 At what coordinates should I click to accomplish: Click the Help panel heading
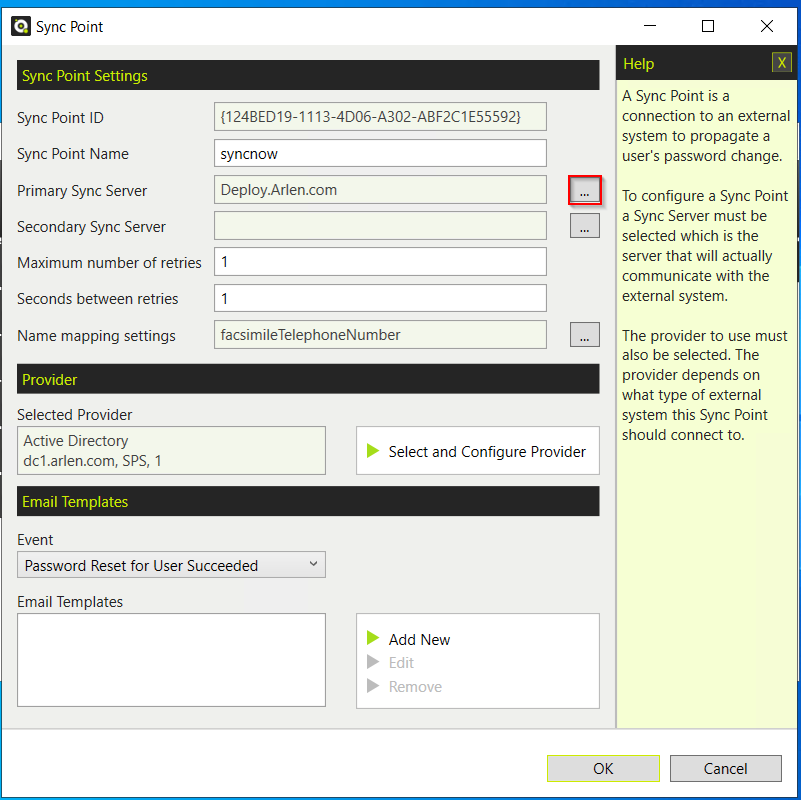pyautogui.click(x=639, y=64)
